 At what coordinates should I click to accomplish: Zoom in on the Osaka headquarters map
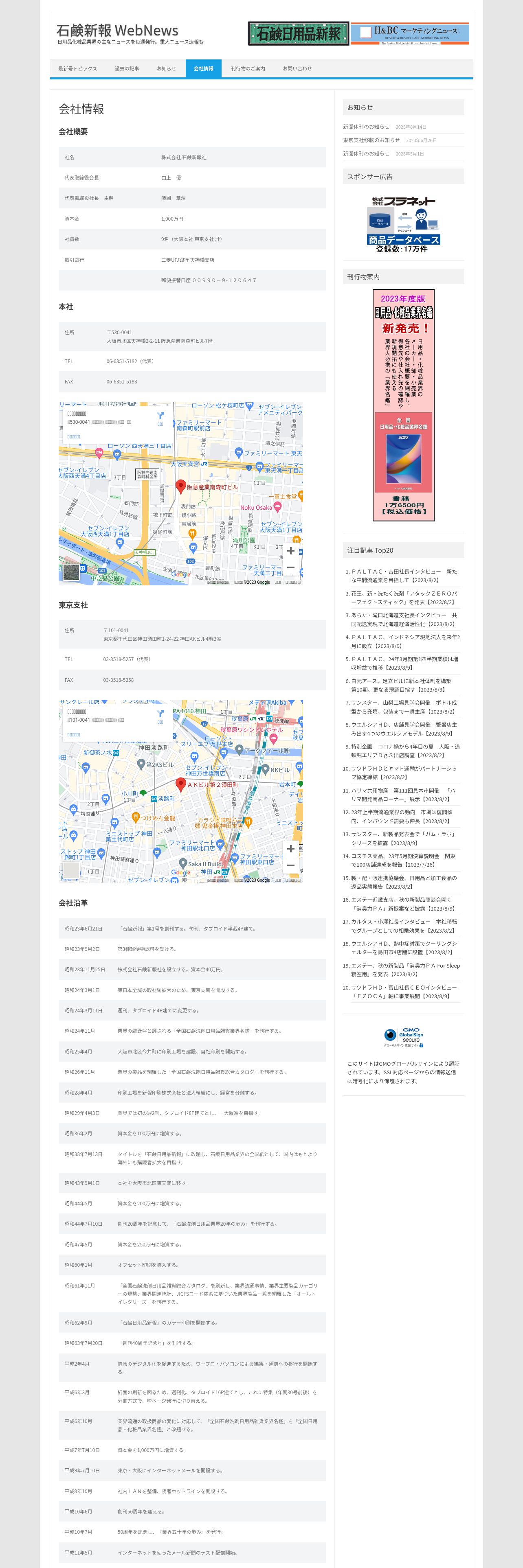point(290,550)
